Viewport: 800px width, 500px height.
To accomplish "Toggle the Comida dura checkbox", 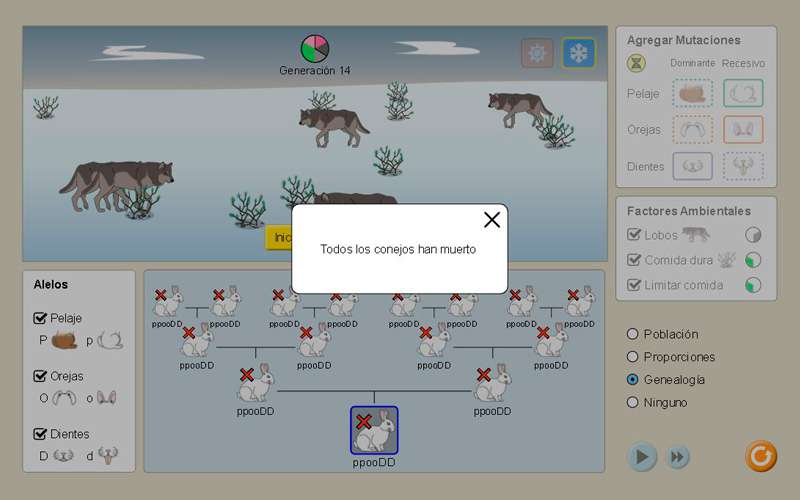I will click(x=634, y=260).
